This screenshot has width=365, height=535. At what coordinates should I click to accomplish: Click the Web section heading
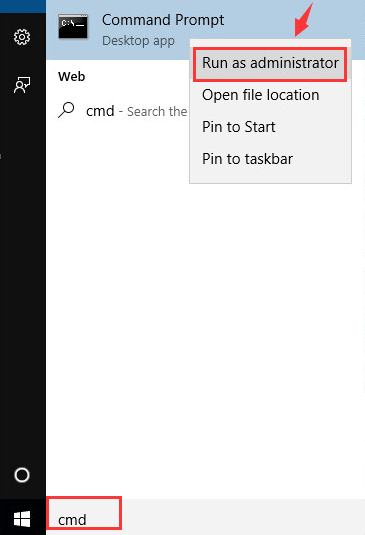tap(72, 76)
